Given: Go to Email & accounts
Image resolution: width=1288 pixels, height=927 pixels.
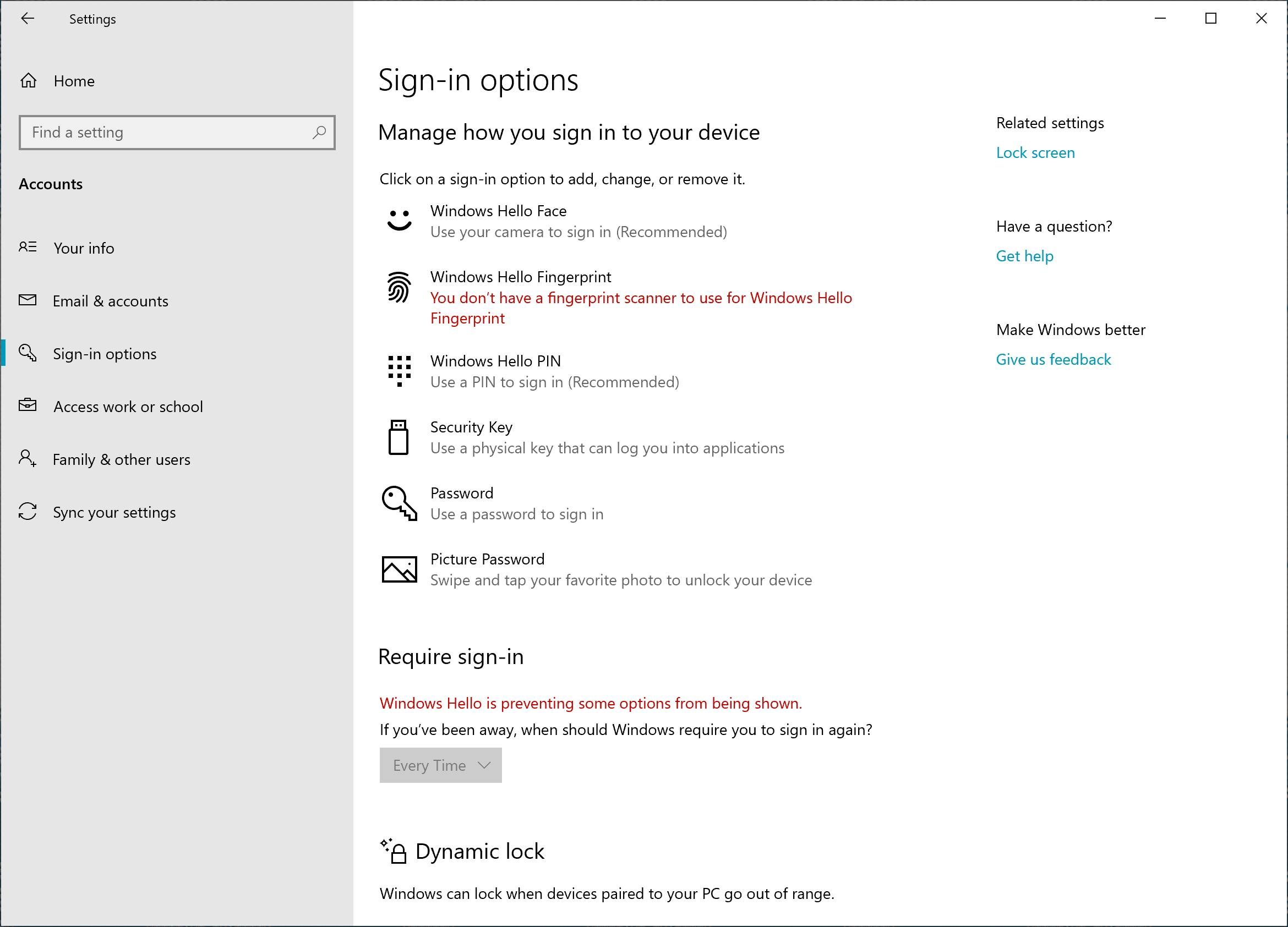Looking at the screenshot, I should click(x=111, y=301).
